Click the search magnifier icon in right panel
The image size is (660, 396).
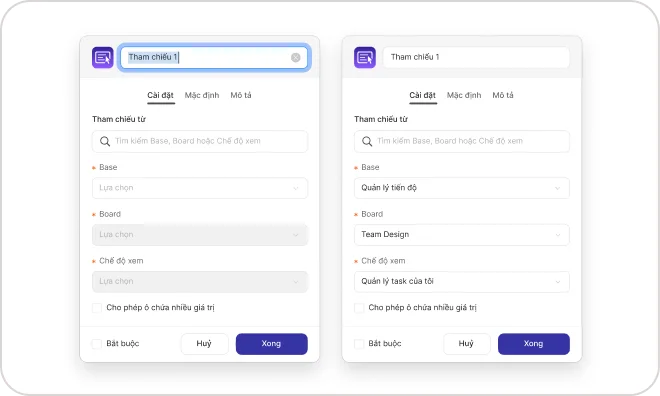coord(367,141)
